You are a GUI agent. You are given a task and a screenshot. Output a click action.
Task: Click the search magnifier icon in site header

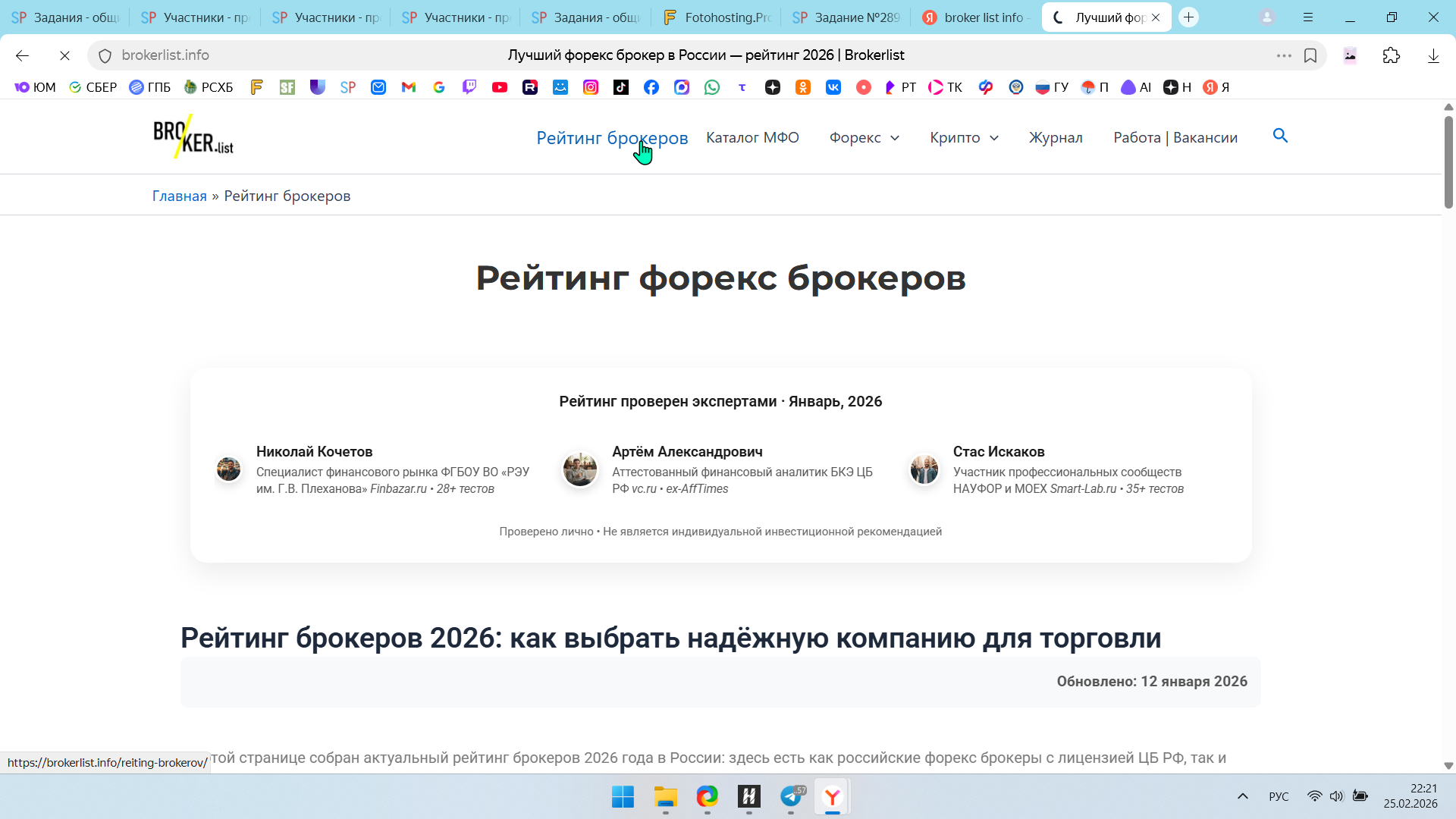(1280, 136)
